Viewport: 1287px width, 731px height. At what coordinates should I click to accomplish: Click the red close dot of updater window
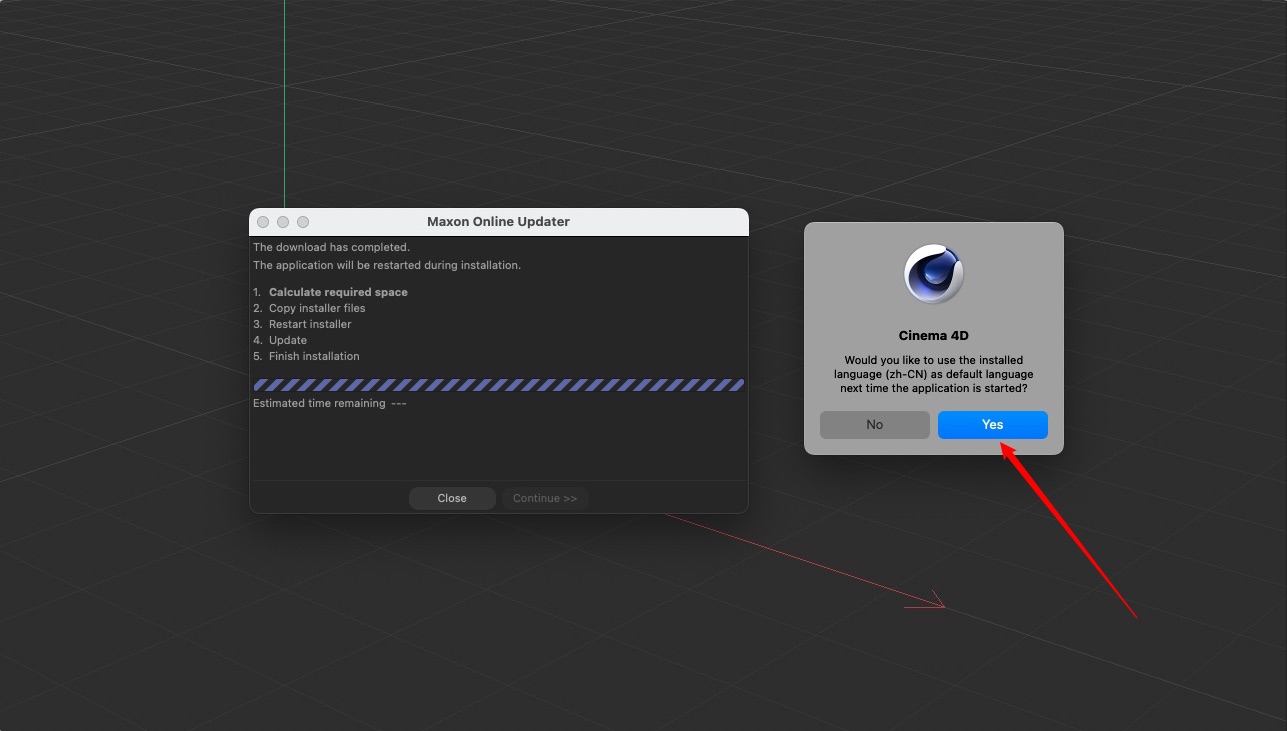[263, 222]
